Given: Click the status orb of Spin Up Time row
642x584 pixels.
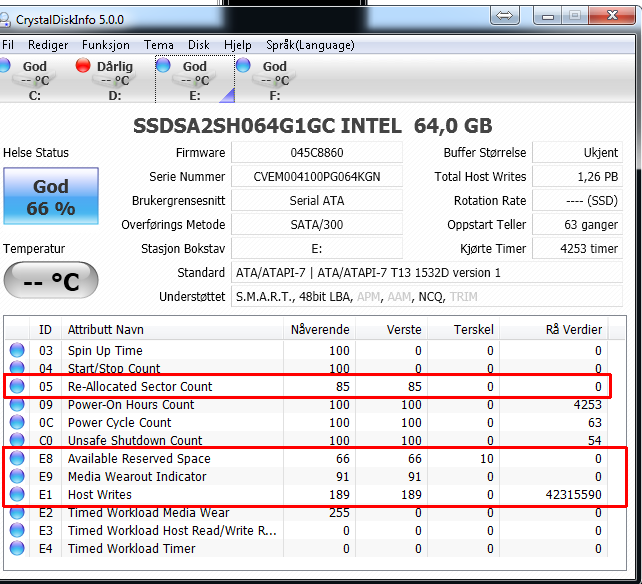Looking at the screenshot, I should 17,350.
